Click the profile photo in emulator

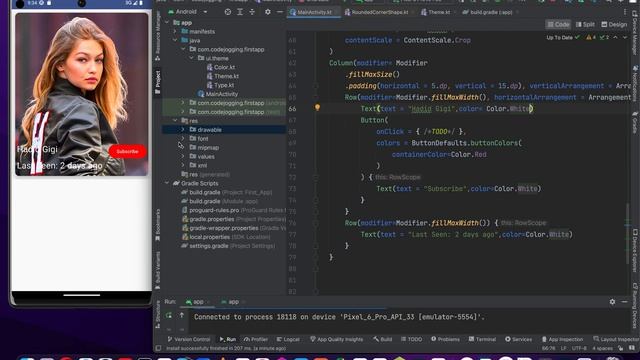tap(82, 95)
